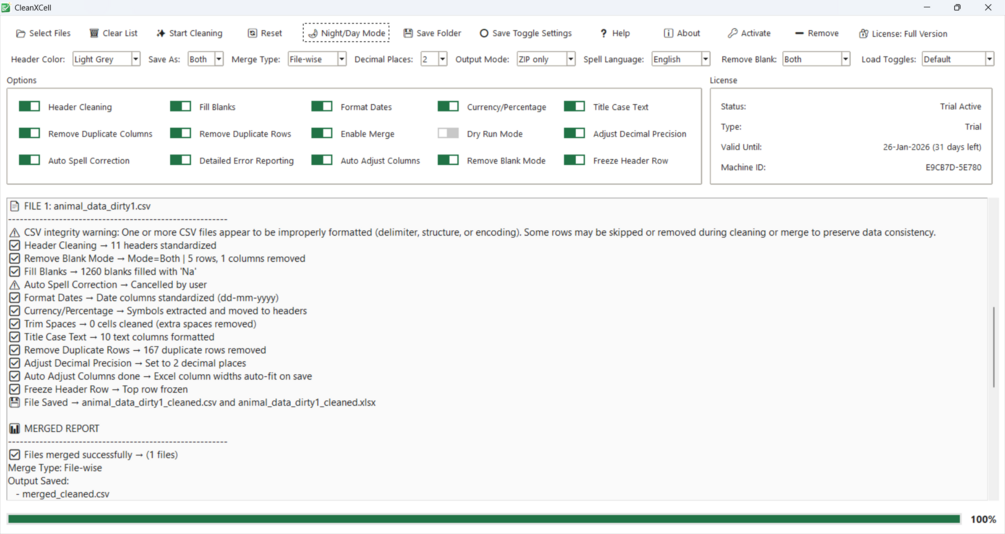
Task: Click the License lock icon
Action: (x=863, y=33)
